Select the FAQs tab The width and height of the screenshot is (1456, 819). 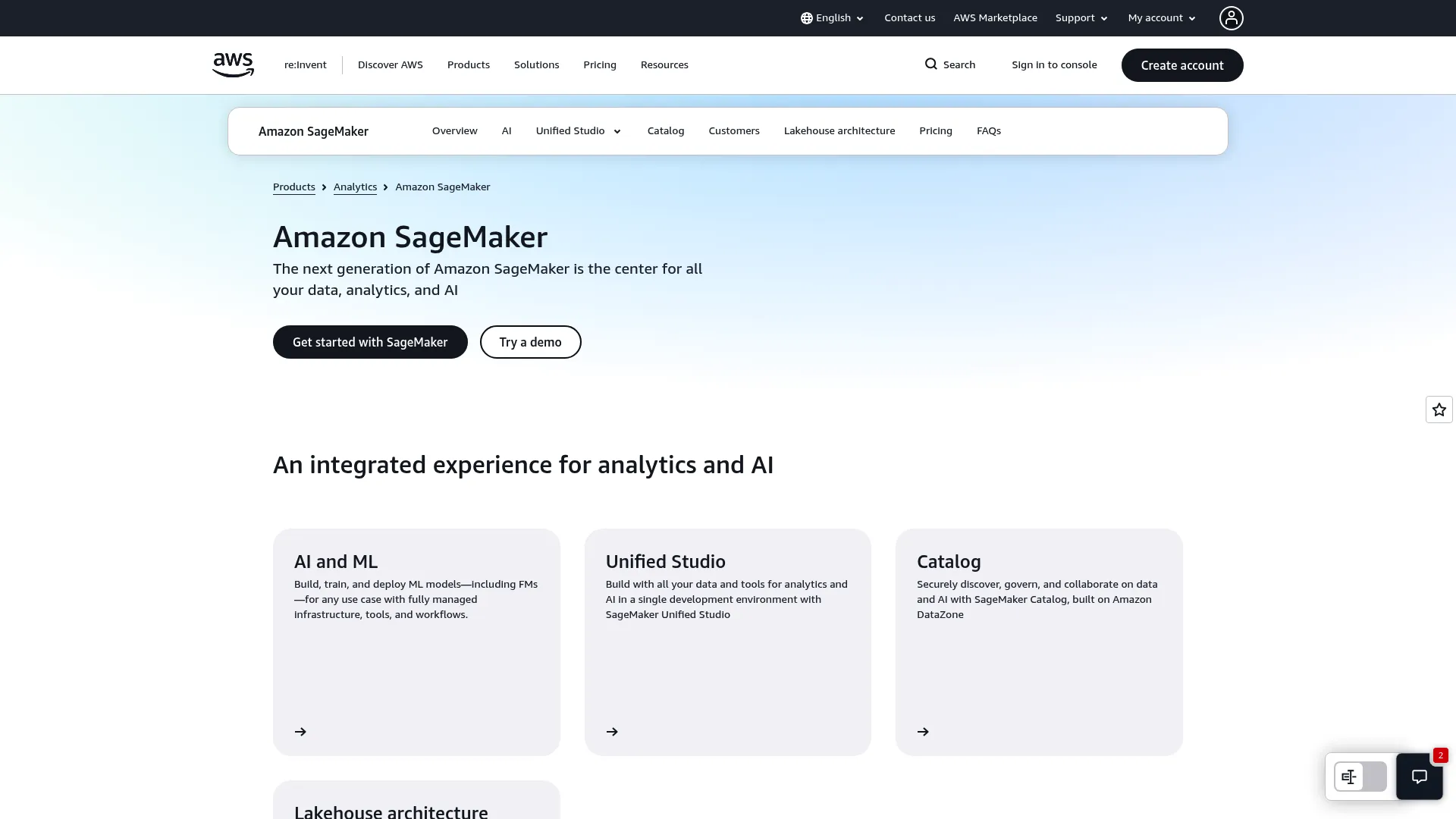tap(989, 131)
